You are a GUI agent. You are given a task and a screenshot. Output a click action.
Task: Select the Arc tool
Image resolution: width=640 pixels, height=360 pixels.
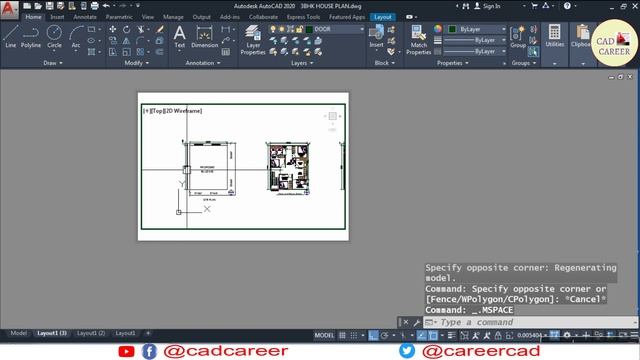click(76, 37)
